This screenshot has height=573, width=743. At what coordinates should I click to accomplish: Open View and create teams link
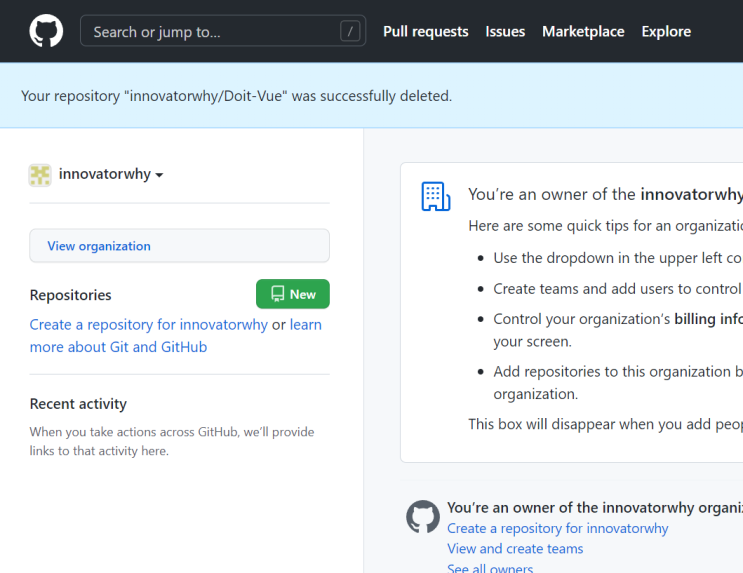click(x=515, y=548)
